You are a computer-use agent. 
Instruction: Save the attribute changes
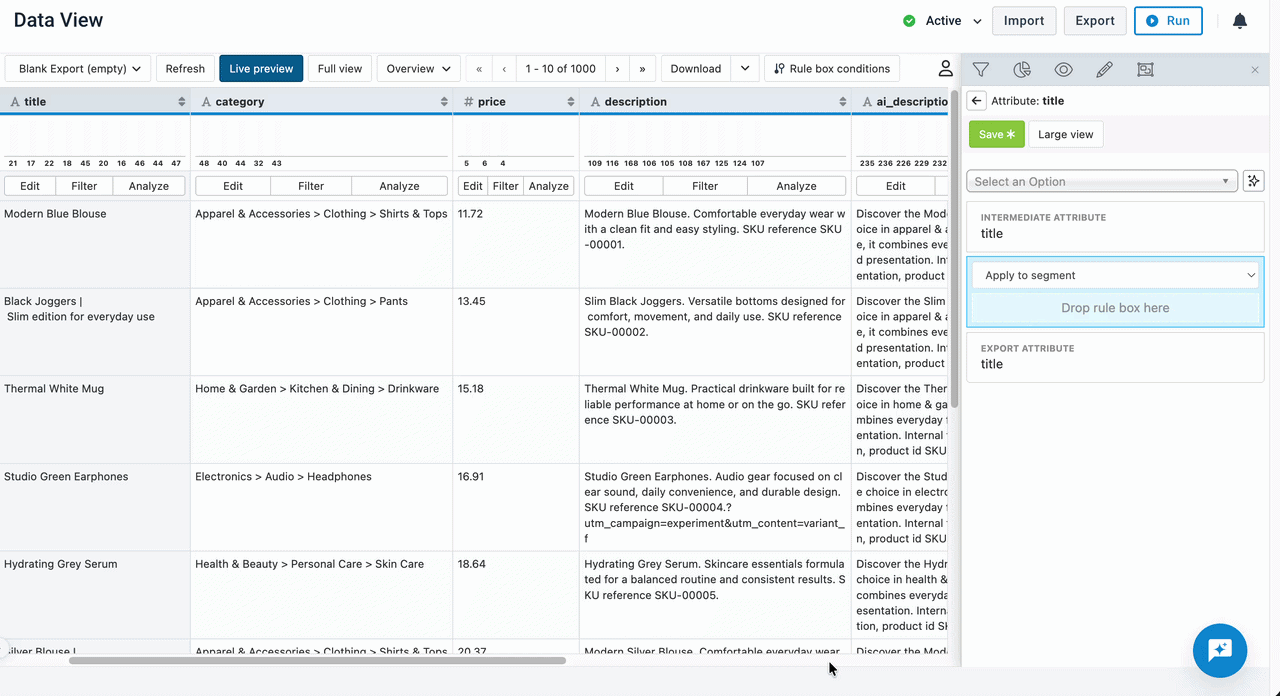click(x=997, y=134)
